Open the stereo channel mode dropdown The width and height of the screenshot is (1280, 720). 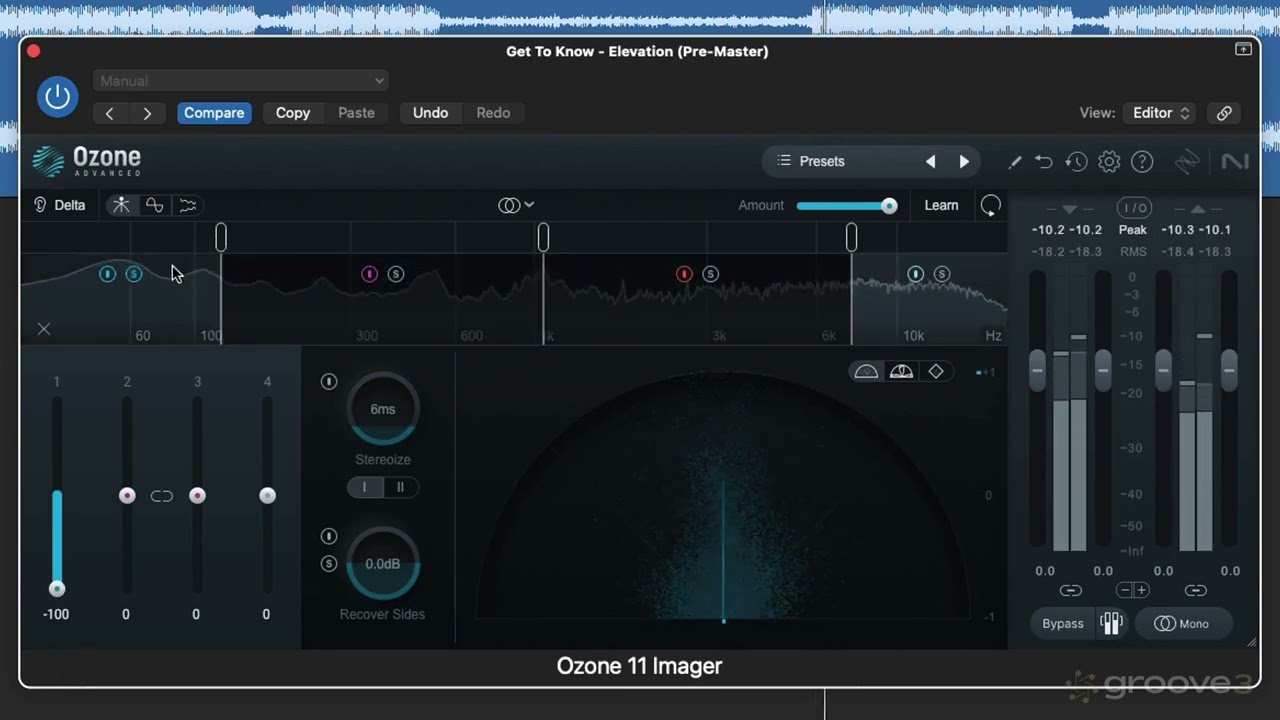click(x=516, y=205)
